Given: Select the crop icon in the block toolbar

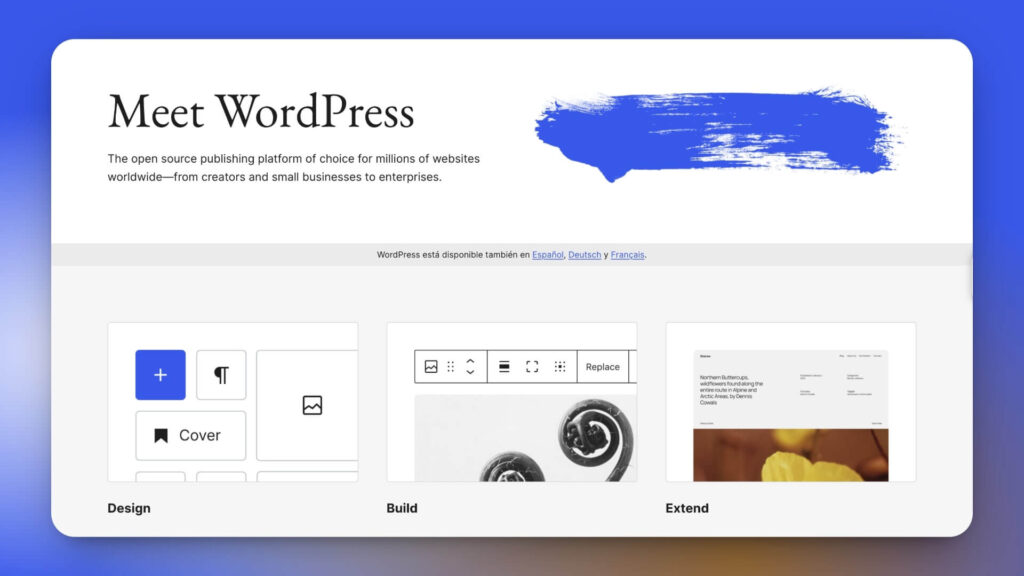Looking at the screenshot, I should point(562,366).
